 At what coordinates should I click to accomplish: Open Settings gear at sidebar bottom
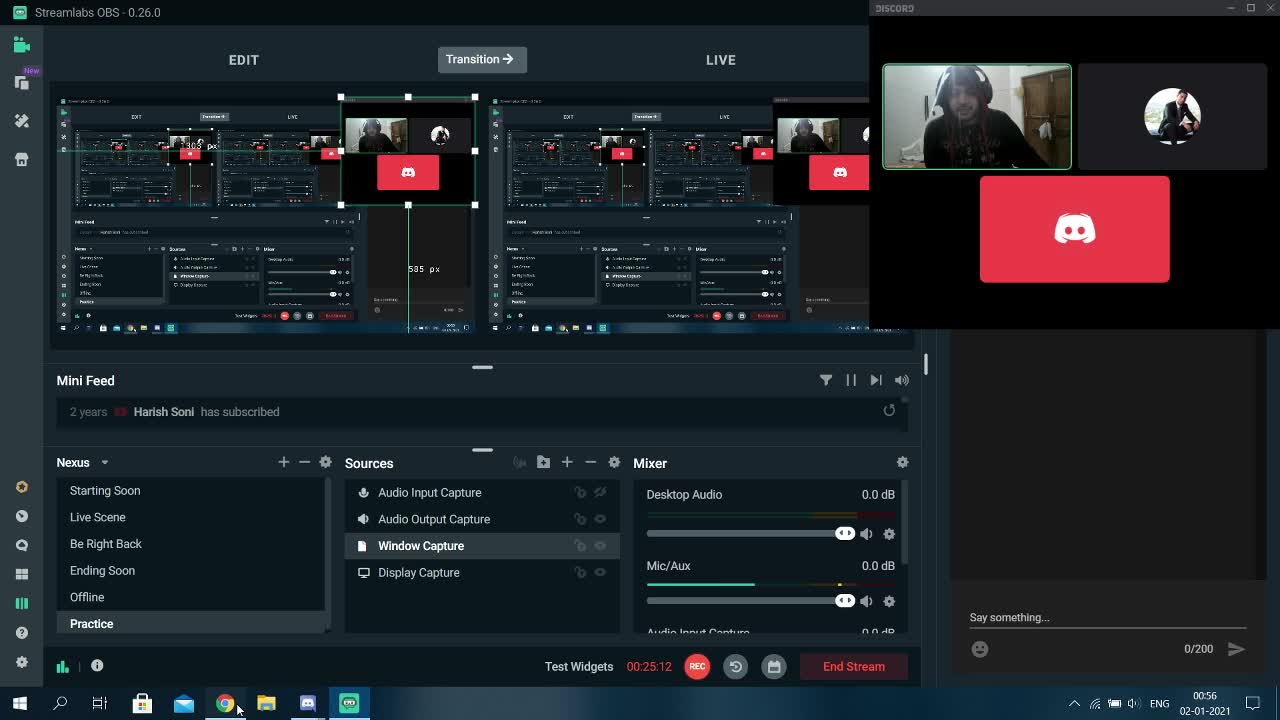pyautogui.click(x=22, y=662)
